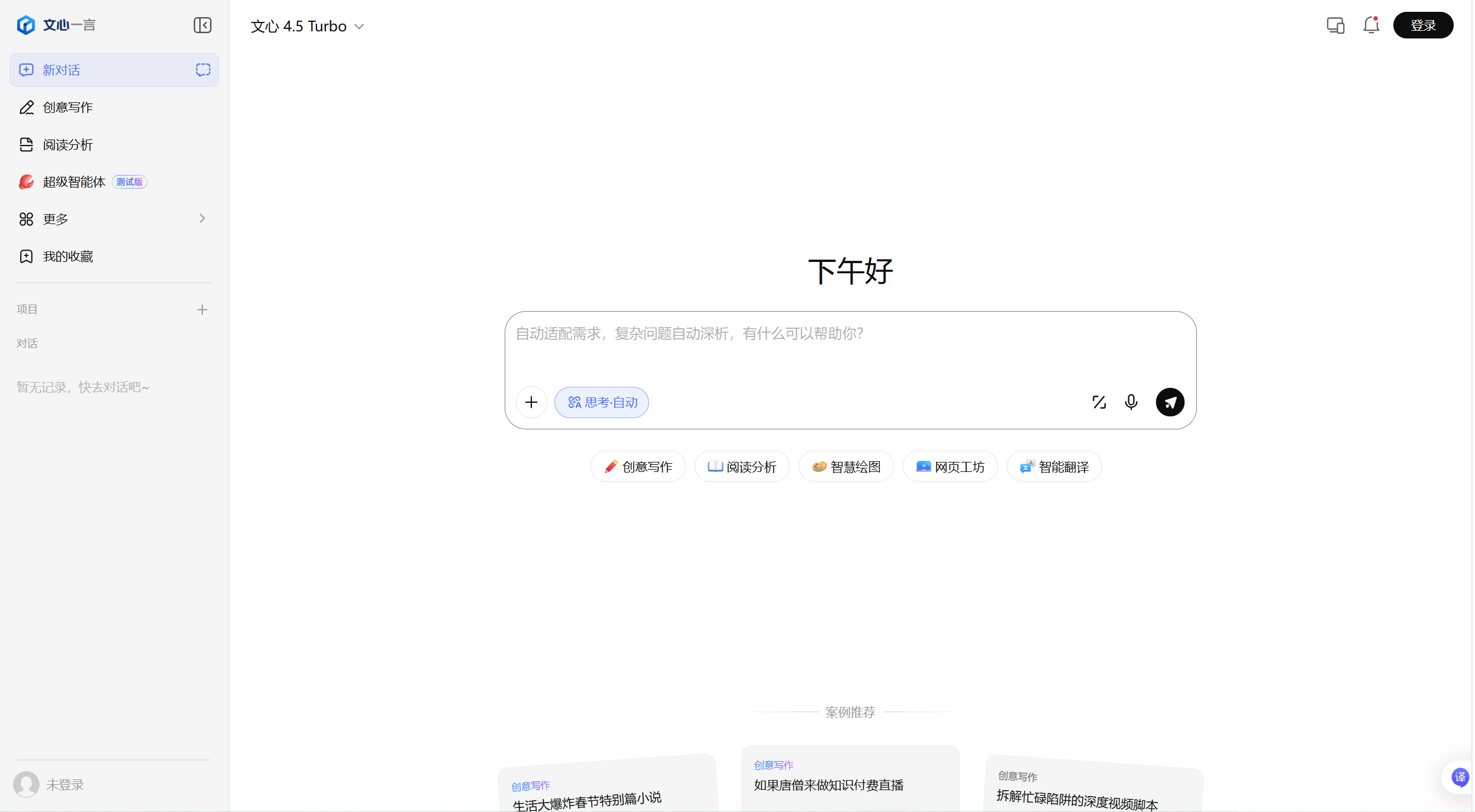Add a new project with the 项目 plus

tap(202, 309)
